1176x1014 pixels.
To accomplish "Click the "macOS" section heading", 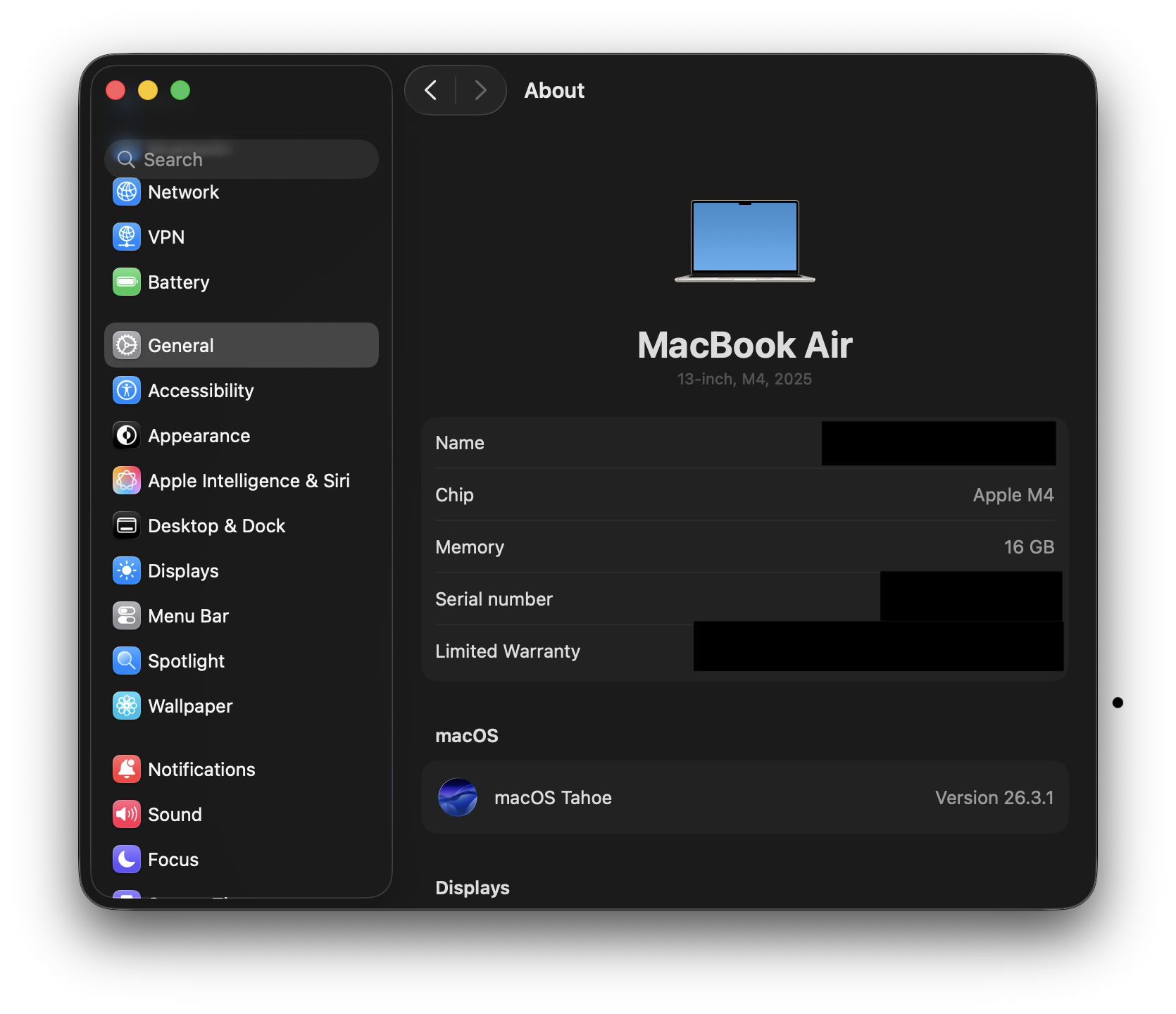I will click(x=467, y=736).
